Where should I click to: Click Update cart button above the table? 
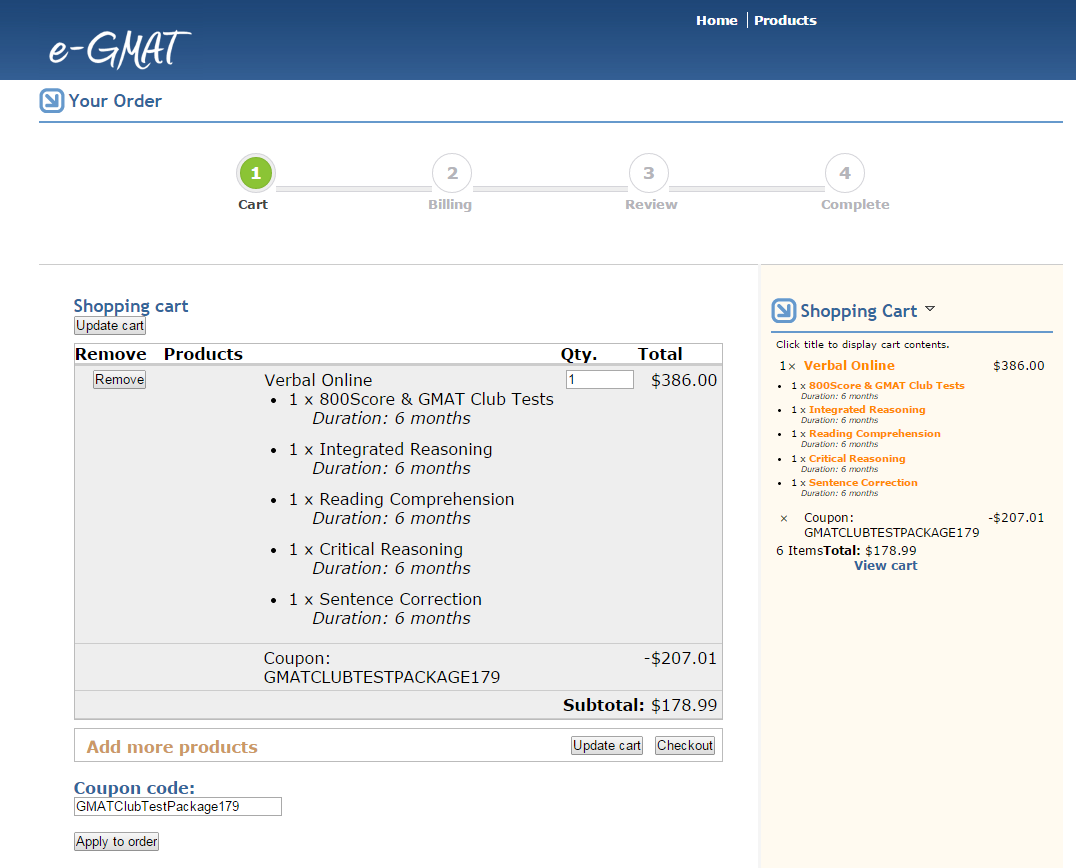coord(110,326)
